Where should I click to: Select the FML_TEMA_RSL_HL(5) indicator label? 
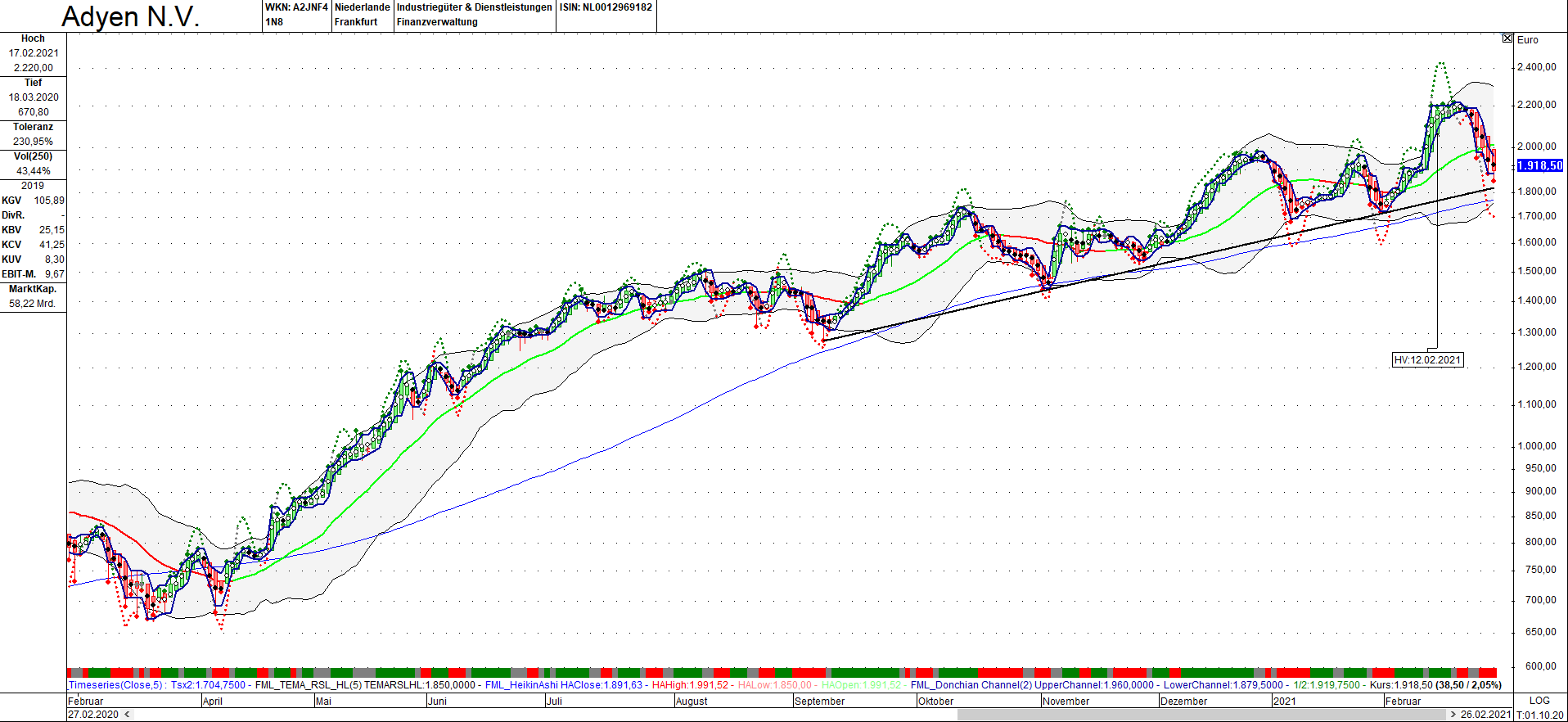(309, 685)
